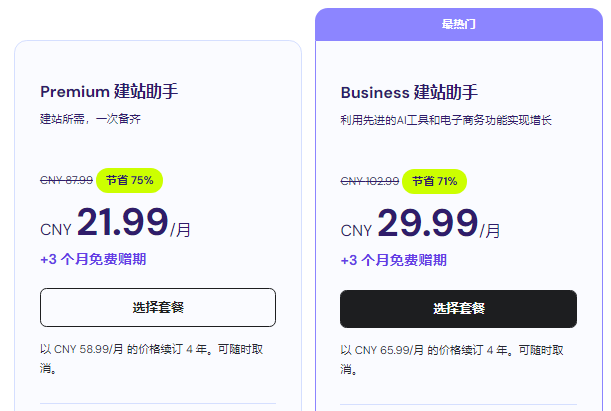Click the green 节省 75% badge

click(x=130, y=181)
